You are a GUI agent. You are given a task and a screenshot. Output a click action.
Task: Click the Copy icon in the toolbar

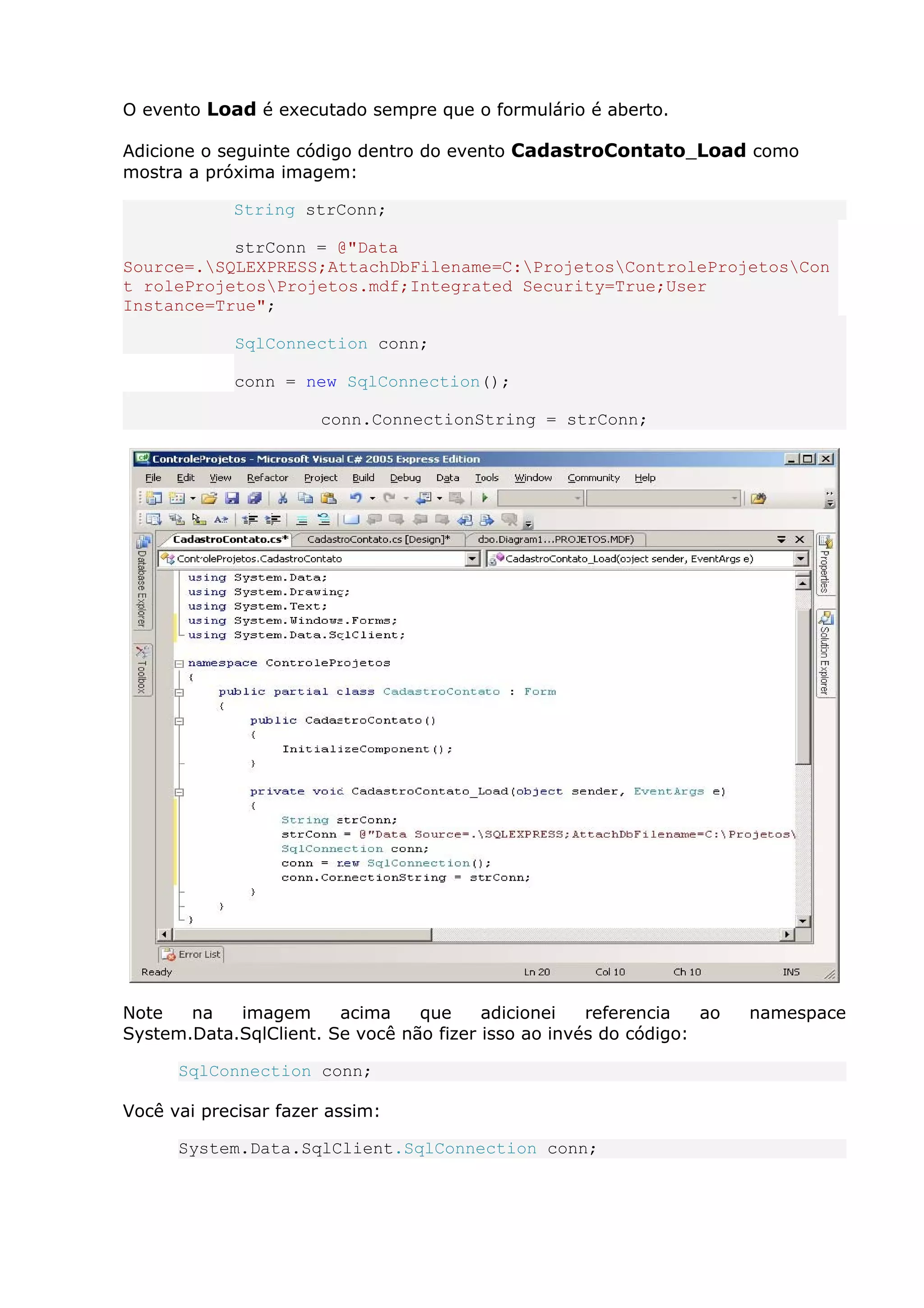306,498
